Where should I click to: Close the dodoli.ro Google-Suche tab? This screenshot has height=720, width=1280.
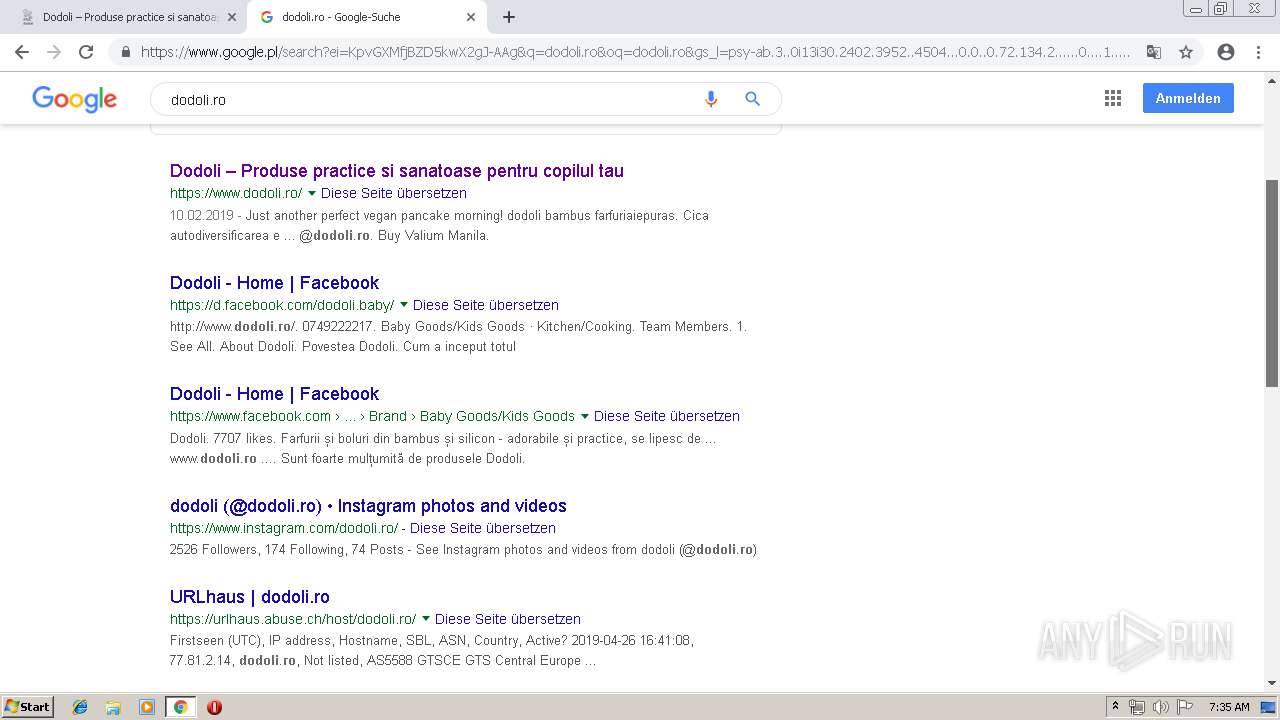coord(471,17)
